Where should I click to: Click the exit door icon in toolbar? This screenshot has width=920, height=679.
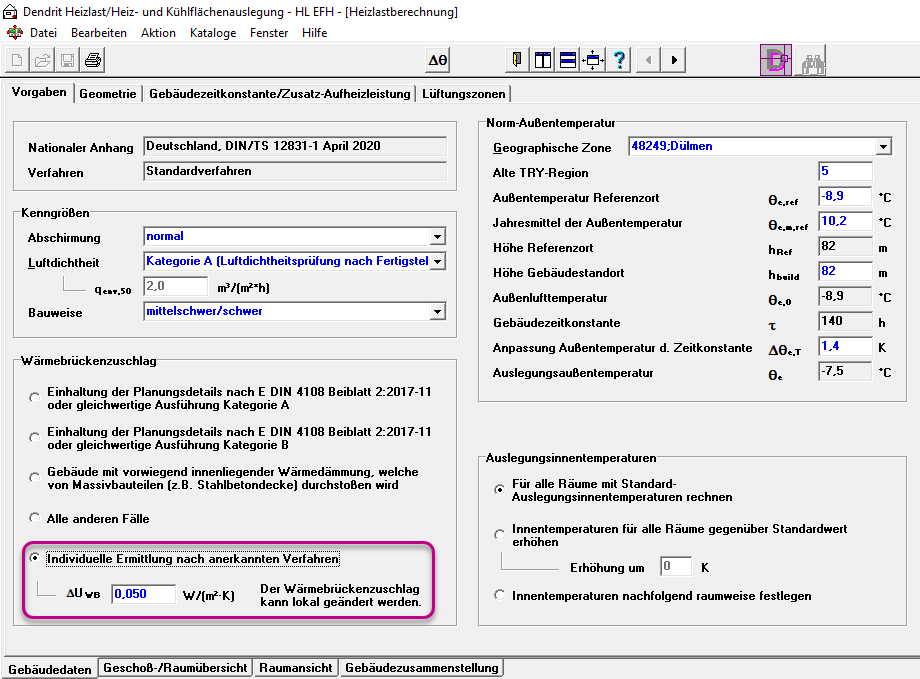(x=517, y=60)
